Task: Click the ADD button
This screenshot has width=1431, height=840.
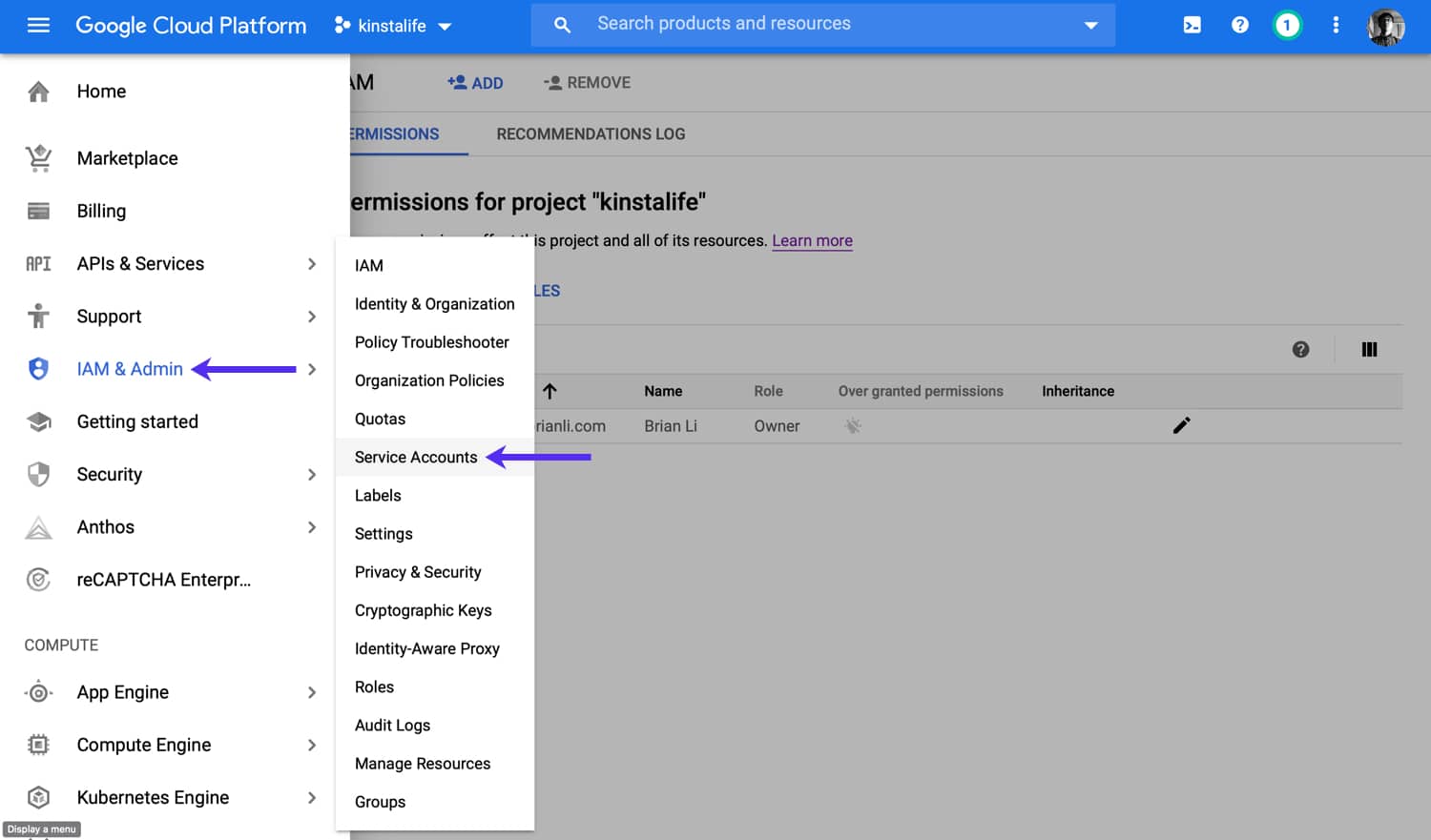Action: click(x=476, y=83)
